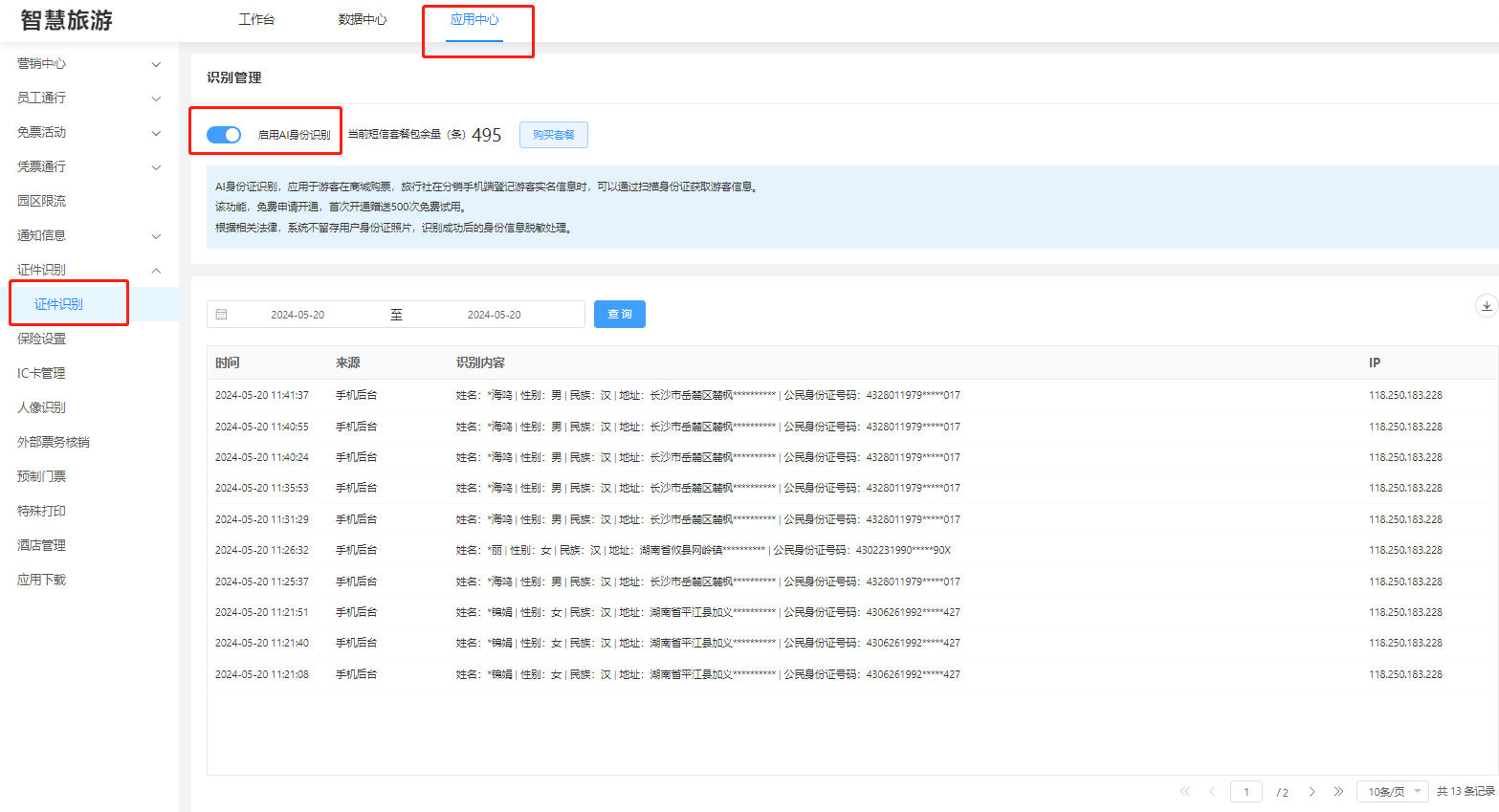The image size is (1499, 812).
Task: Expand the 员工通行 sidebar menu
Action: click(x=88, y=99)
